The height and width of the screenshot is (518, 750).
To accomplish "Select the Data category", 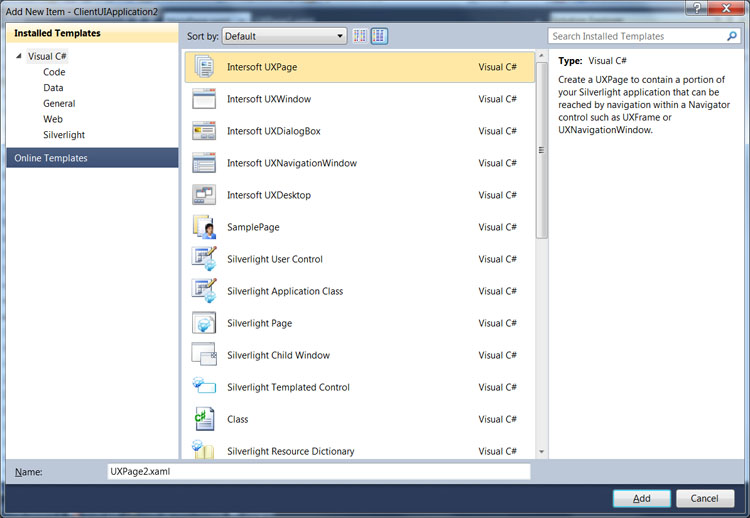I will point(53,88).
